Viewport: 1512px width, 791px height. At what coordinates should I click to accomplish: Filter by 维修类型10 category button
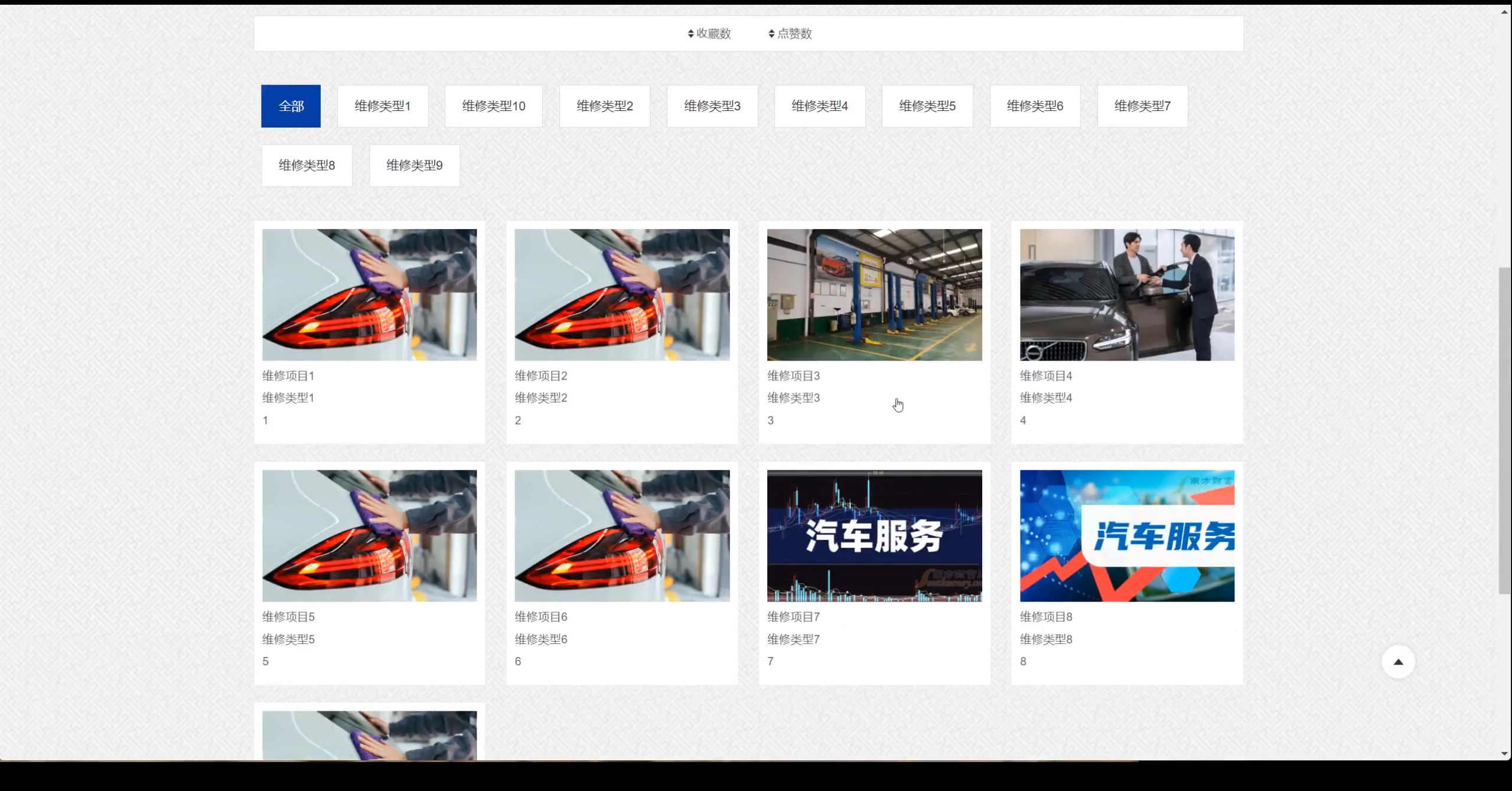tap(494, 106)
